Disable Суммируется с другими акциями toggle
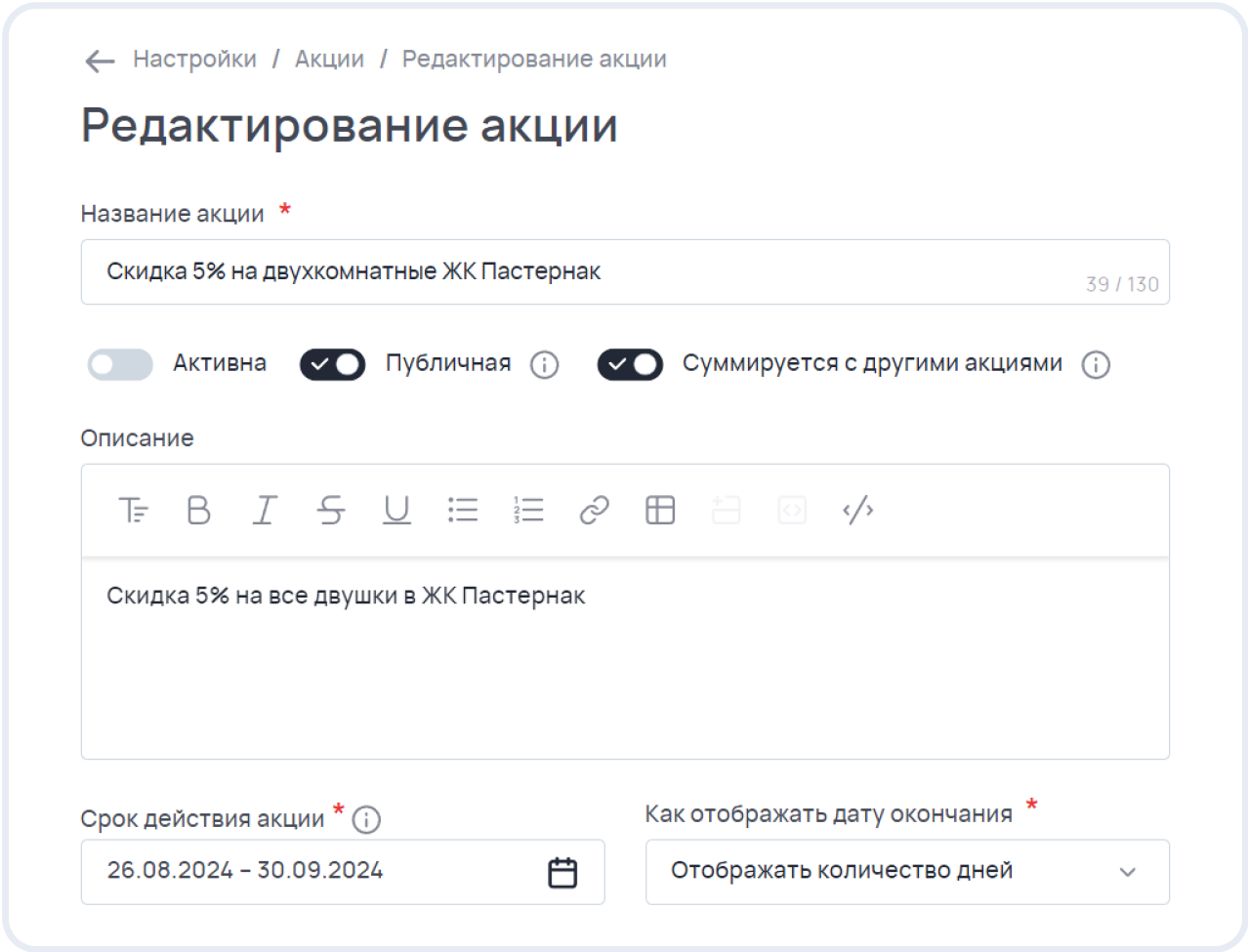This screenshot has height=952, width=1248. point(630,364)
